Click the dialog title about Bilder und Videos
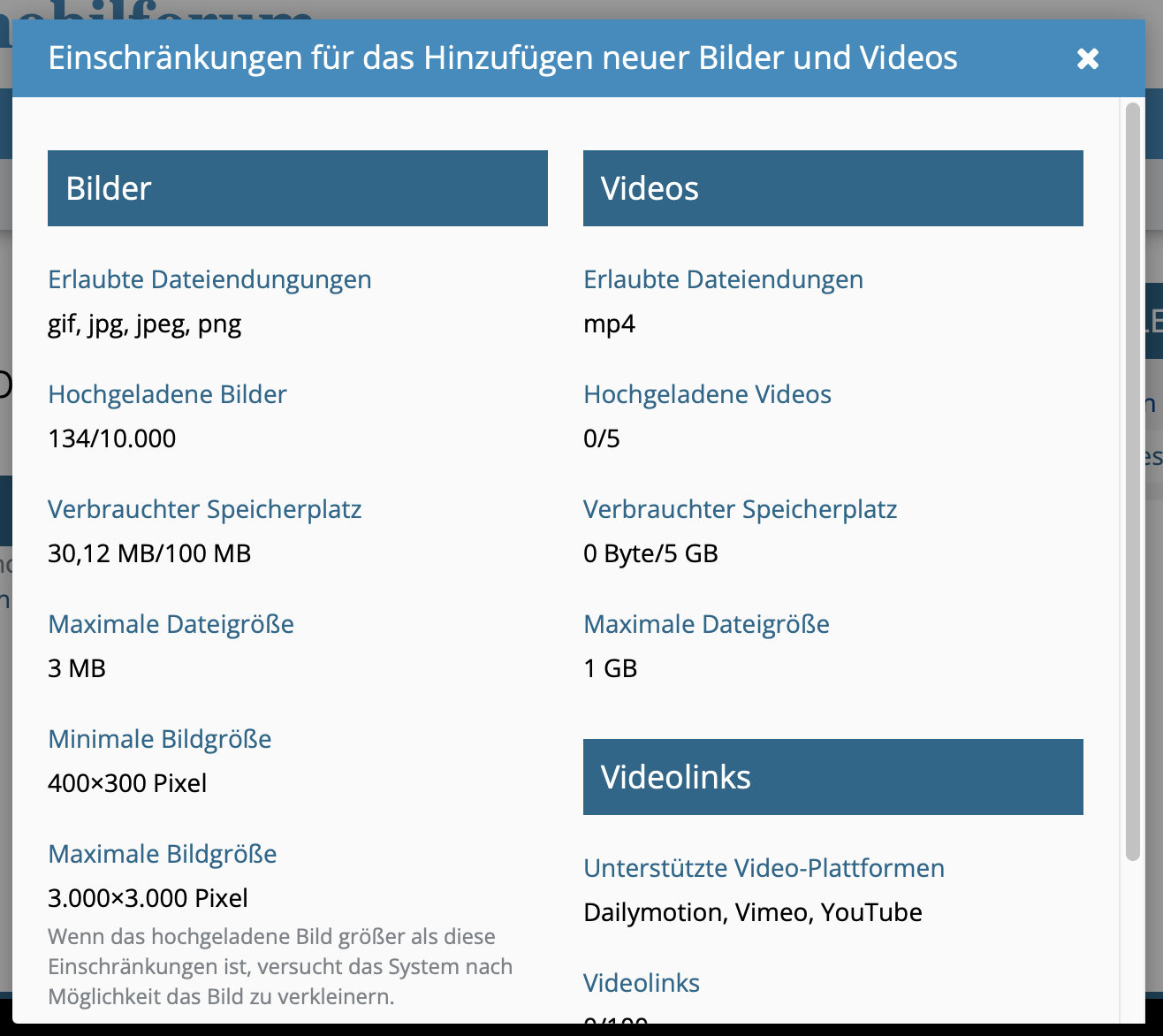This screenshot has width=1163, height=1036. click(x=502, y=58)
